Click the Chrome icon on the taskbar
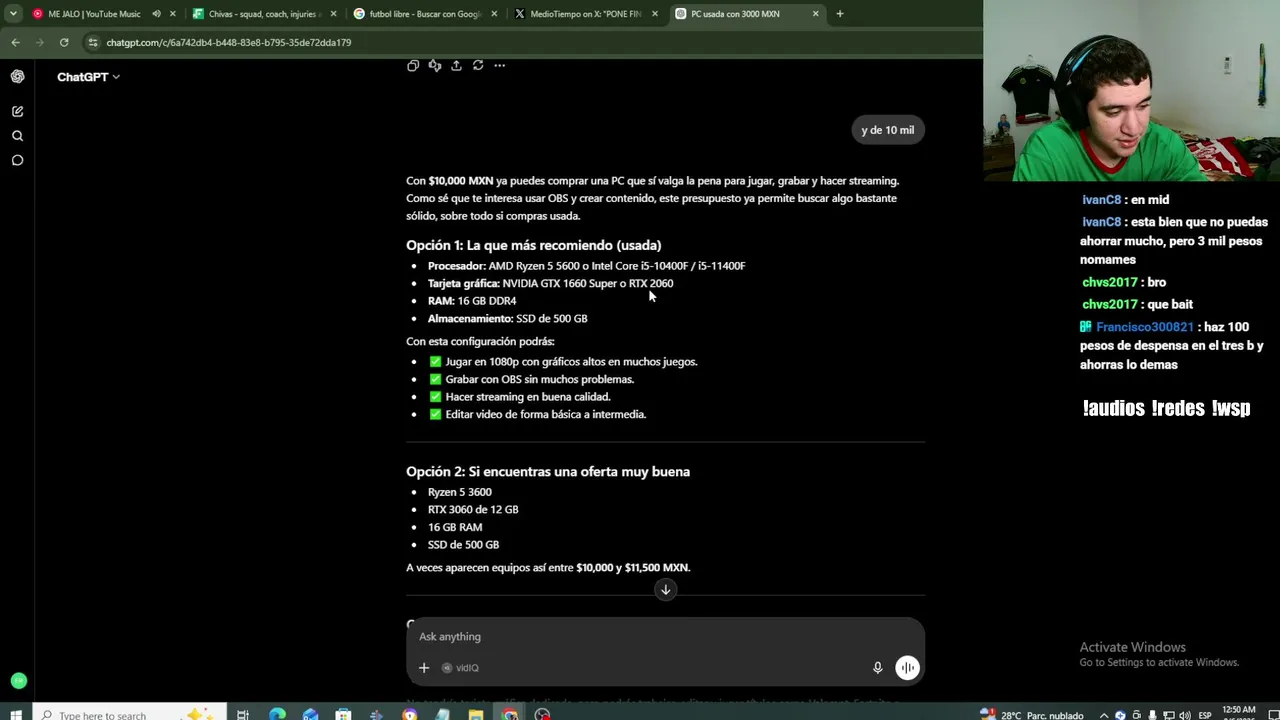The width and height of the screenshot is (1280, 720). [x=510, y=714]
